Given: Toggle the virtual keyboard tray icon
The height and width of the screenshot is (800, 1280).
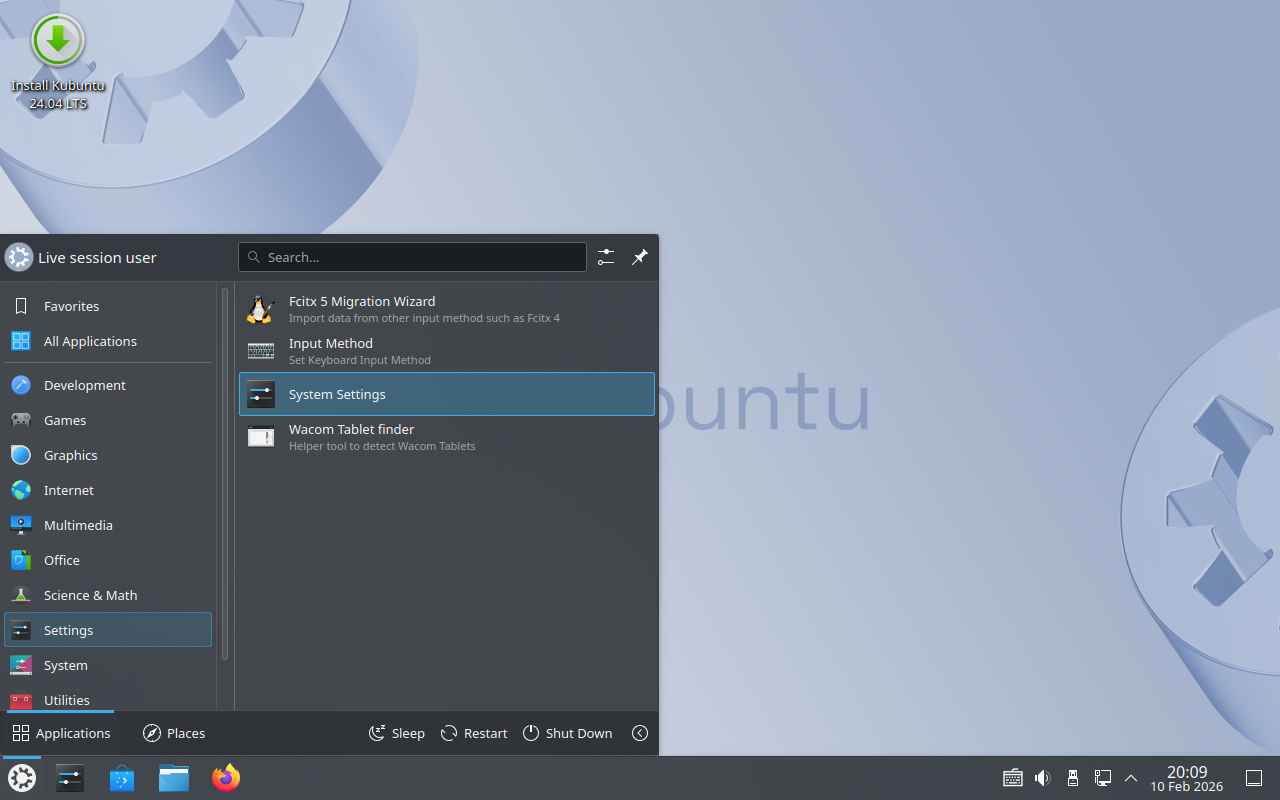Looking at the screenshot, I should [1012, 778].
